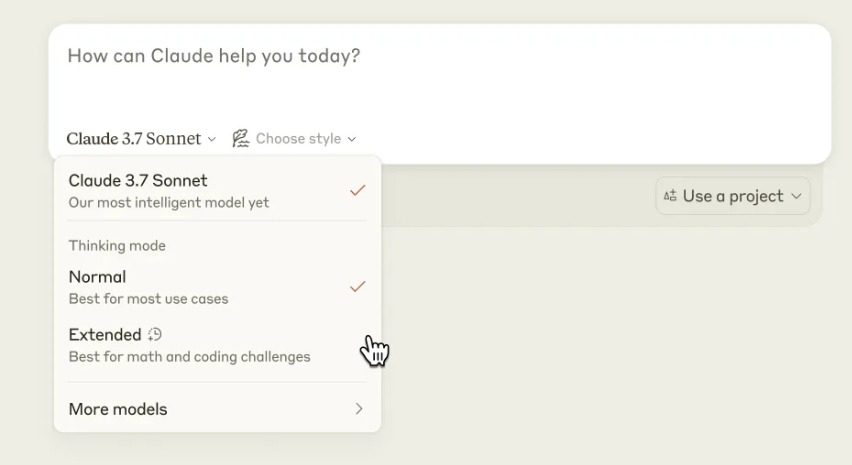
Task: Click the quill style icon
Action: [240, 139]
